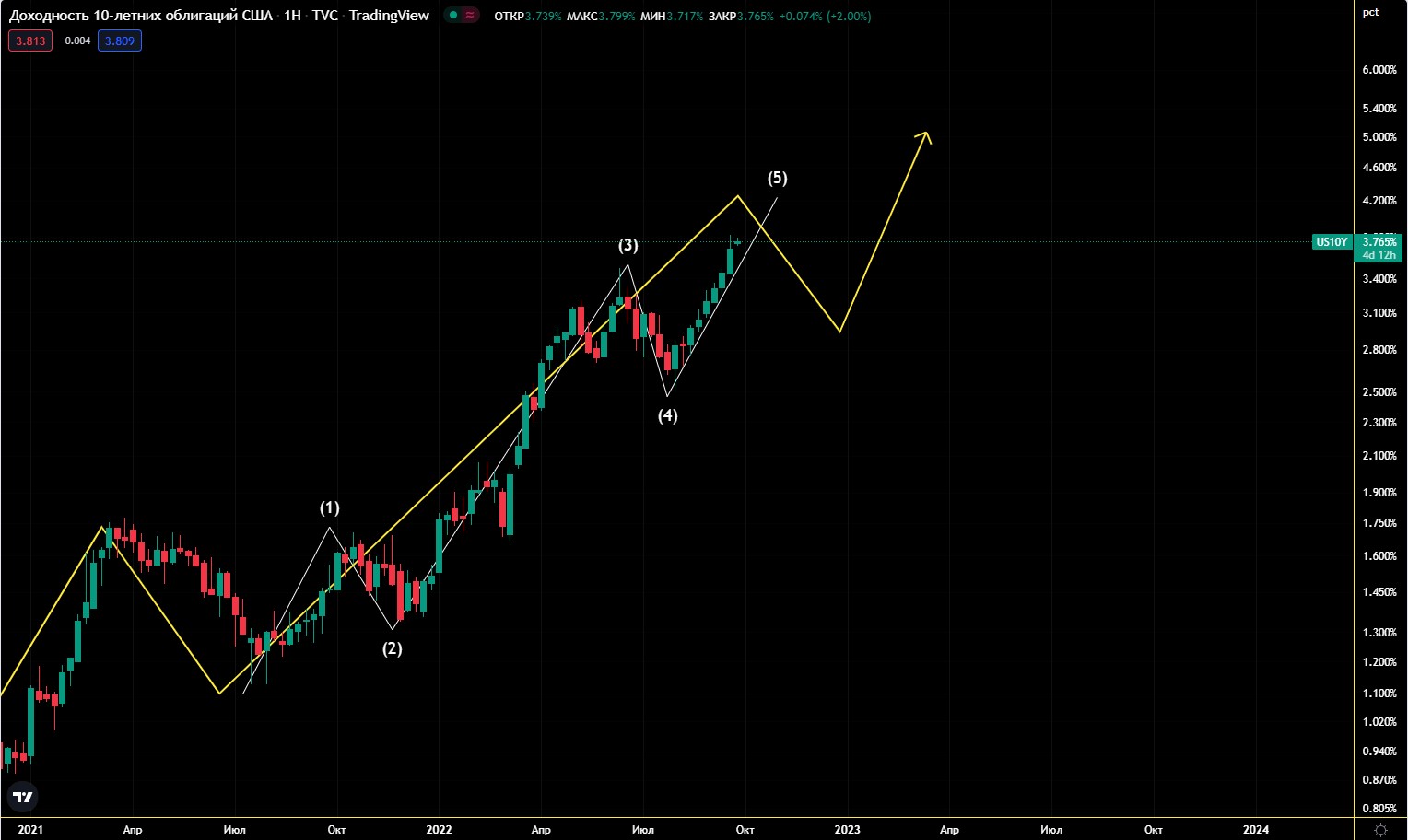Click the TradingView logo in chart corner
The width and height of the screenshot is (1408, 840).
click(23, 797)
